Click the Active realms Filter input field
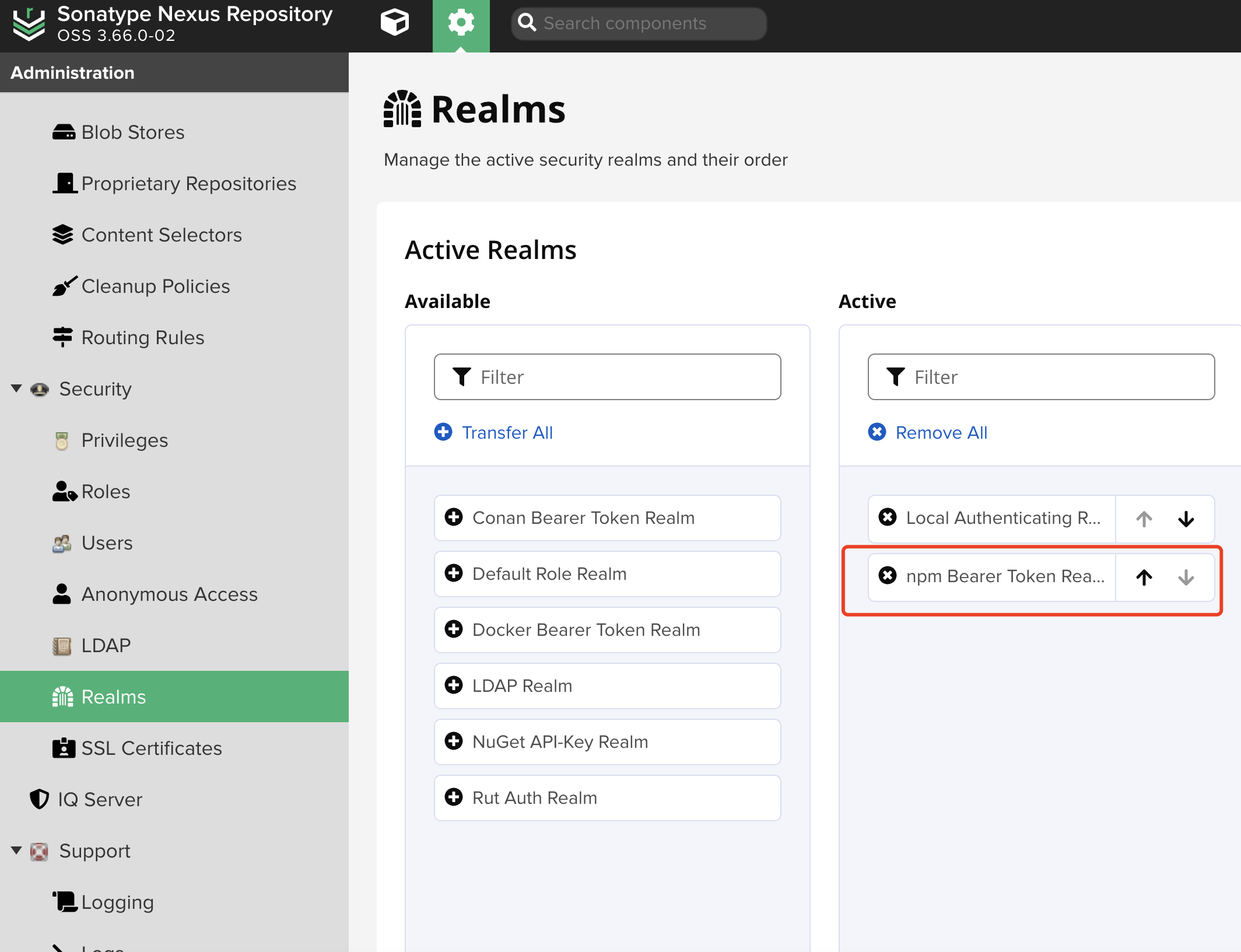Screen dimensions: 1241x952 pyautogui.click(x=1041, y=378)
